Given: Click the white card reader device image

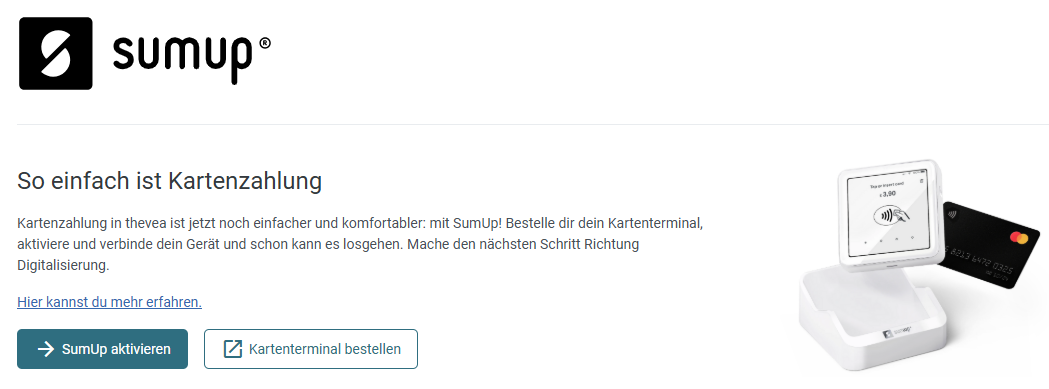Looking at the screenshot, I should [889, 216].
